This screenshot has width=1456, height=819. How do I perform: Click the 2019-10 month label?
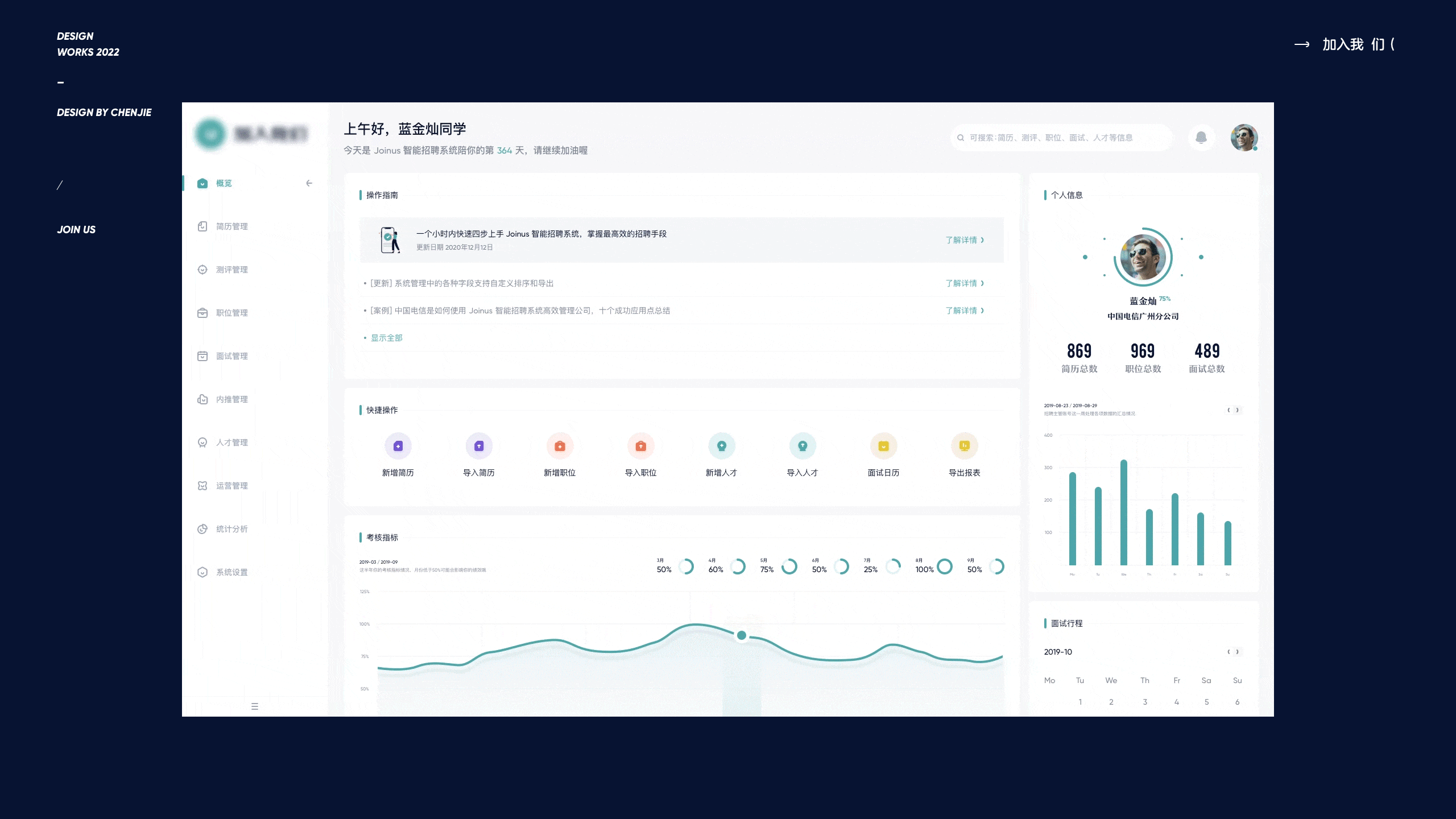point(1058,652)
